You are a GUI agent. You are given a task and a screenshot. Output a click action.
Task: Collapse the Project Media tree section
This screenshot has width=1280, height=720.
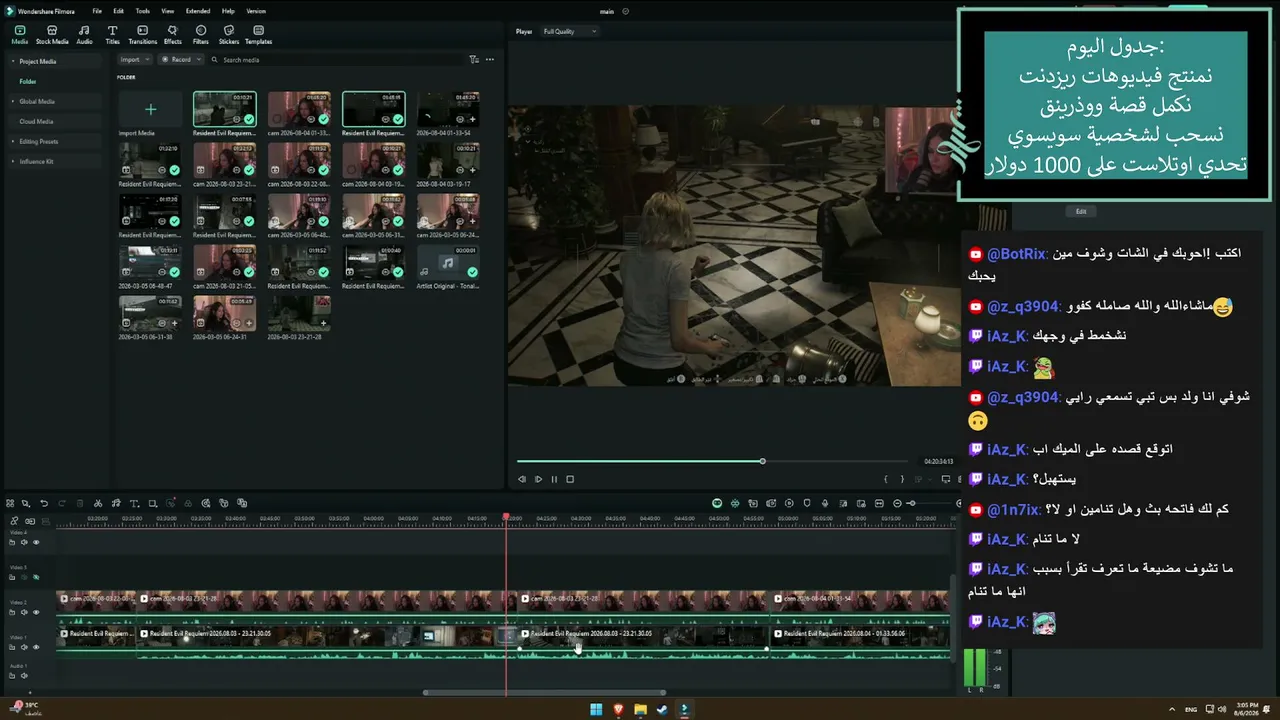click(x=12, y=61)
